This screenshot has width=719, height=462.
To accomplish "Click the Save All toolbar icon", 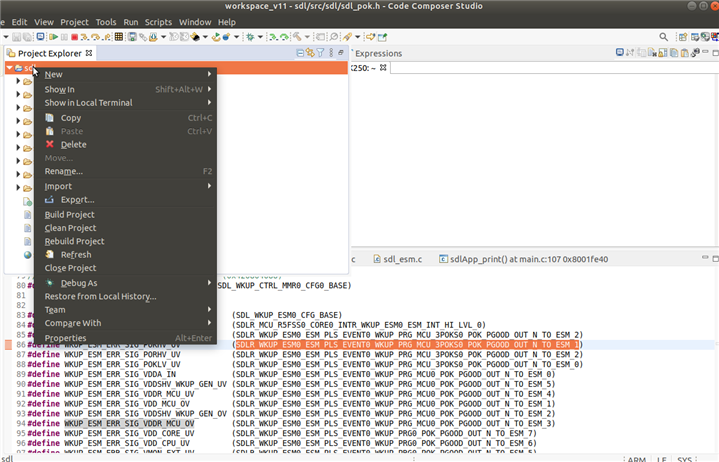I will pyautogui.click(x=27, y=37).
